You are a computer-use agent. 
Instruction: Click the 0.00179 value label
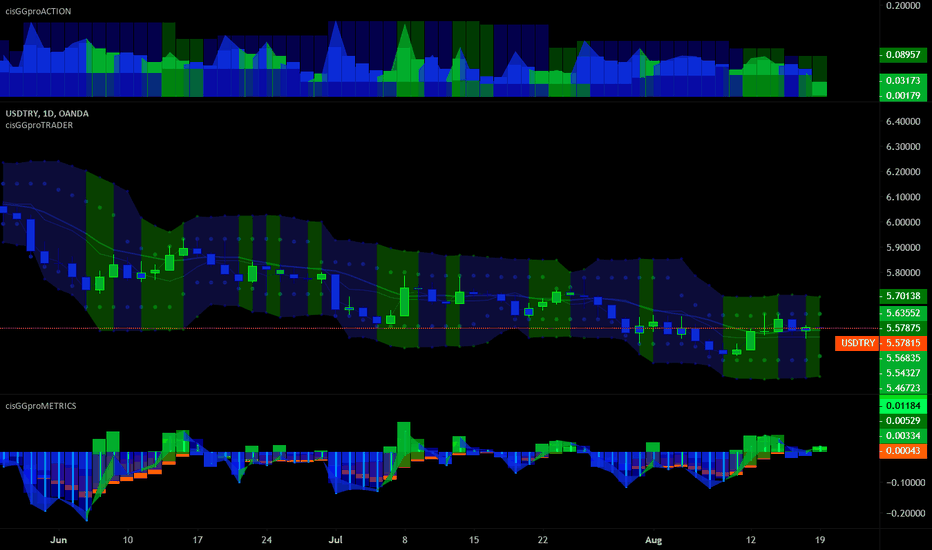pyautogui.click(x=903, y=95)
